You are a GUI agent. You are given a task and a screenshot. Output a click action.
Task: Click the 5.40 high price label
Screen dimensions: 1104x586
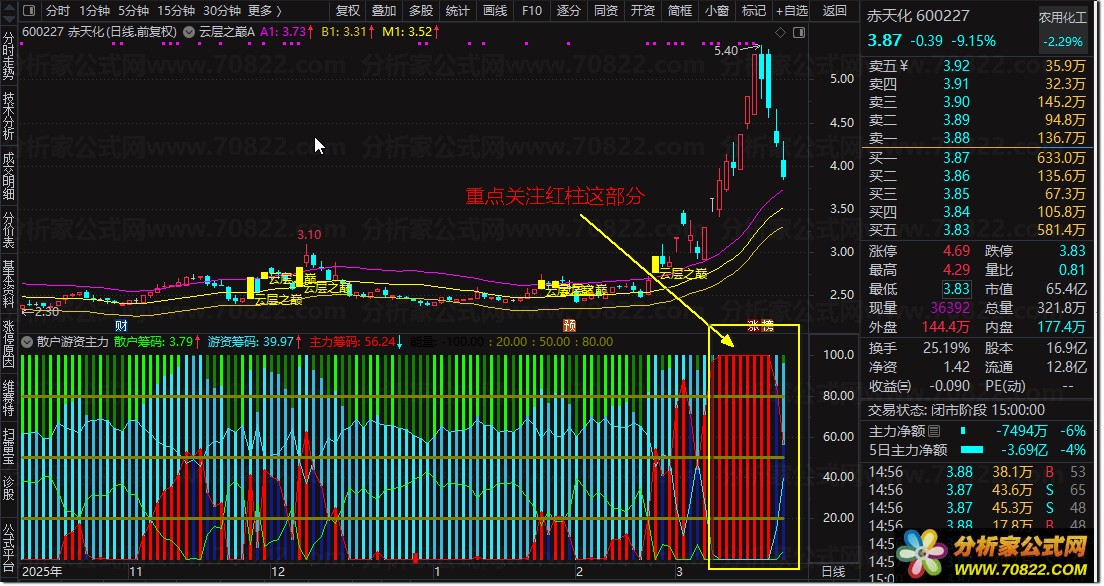pos(726,51)
